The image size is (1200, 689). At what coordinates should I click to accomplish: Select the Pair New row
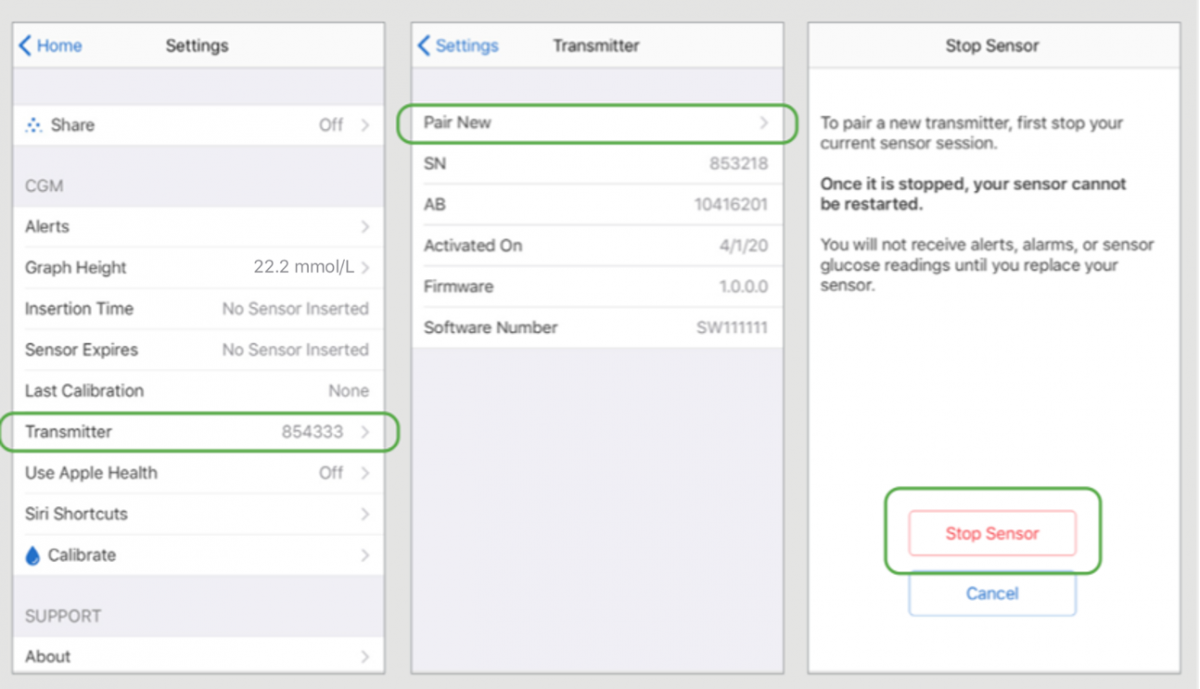[596, 123]
